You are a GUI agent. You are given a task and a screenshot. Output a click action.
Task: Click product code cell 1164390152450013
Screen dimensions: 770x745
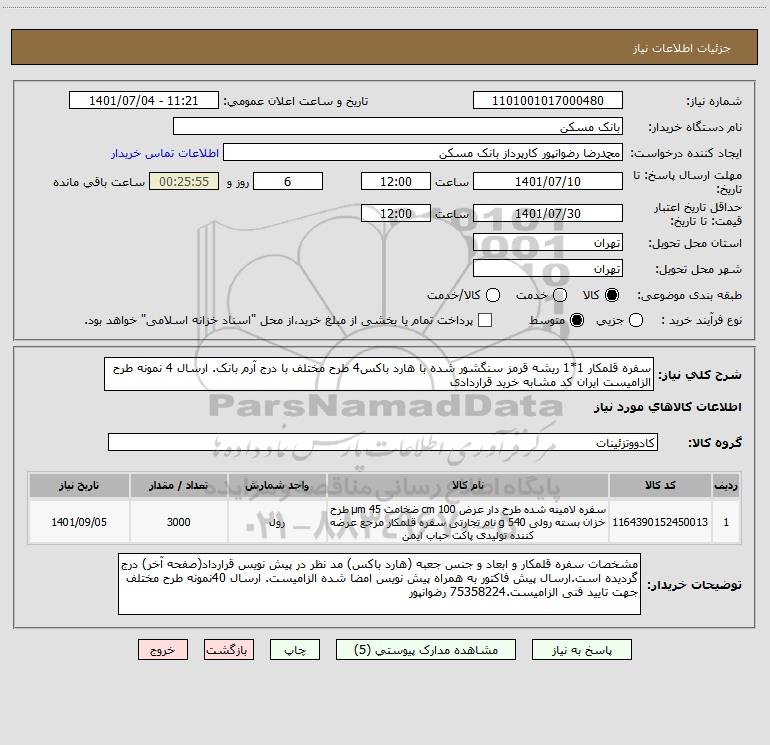660,522
